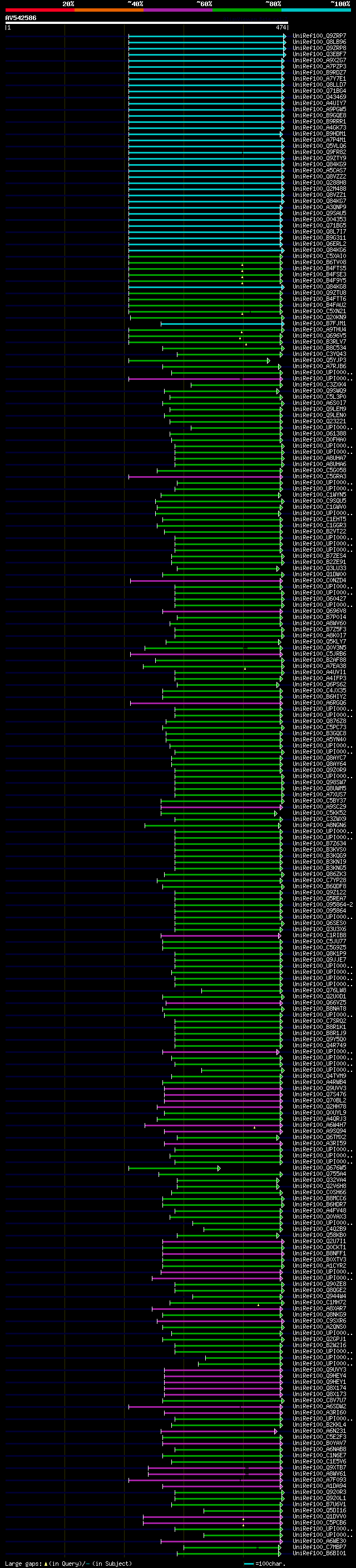Select the label UniRef100_Q8LLD7
Screen dimensions: 356x1568
(319, 85)
